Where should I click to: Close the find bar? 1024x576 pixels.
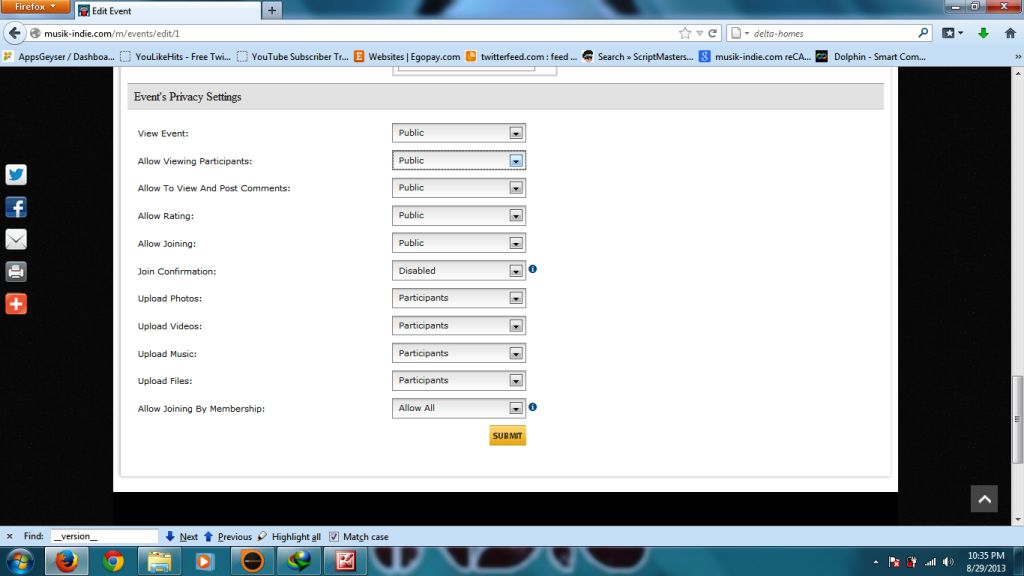[9, 536]
